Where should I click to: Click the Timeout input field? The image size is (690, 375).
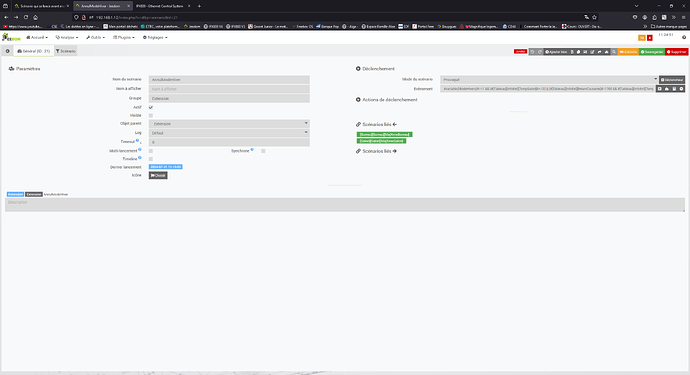tap(229, 142)
